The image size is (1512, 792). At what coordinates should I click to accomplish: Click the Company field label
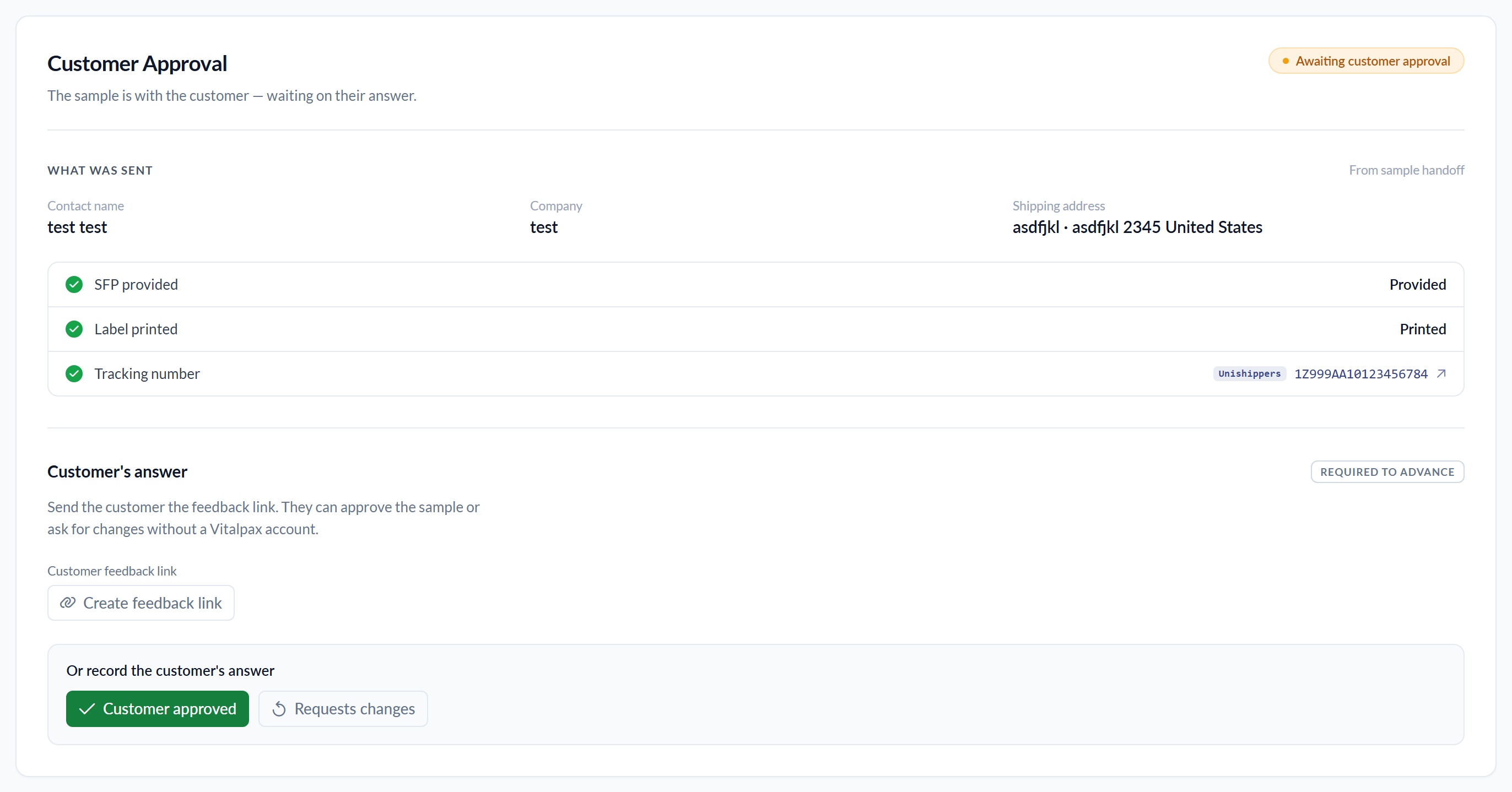pos(556,206)
